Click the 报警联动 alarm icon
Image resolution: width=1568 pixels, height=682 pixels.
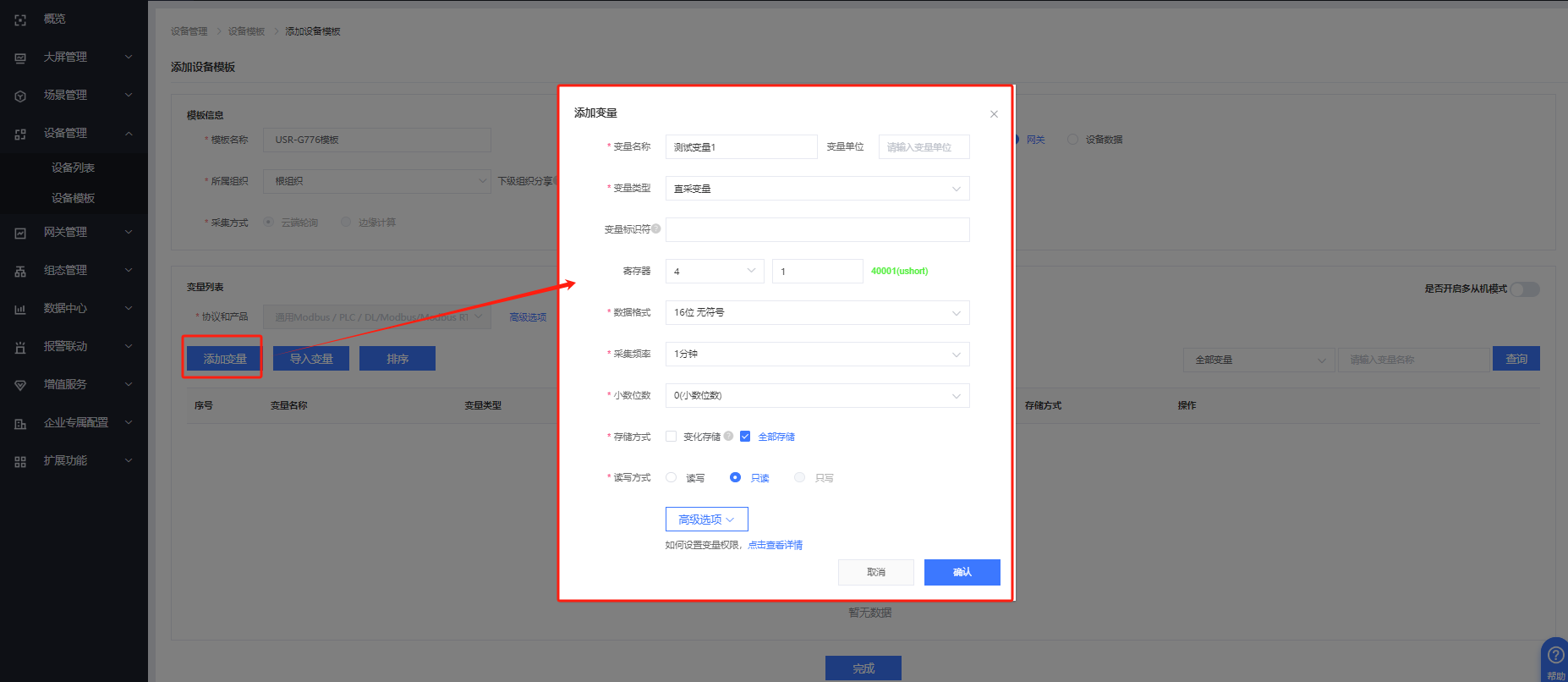(20, 347)
